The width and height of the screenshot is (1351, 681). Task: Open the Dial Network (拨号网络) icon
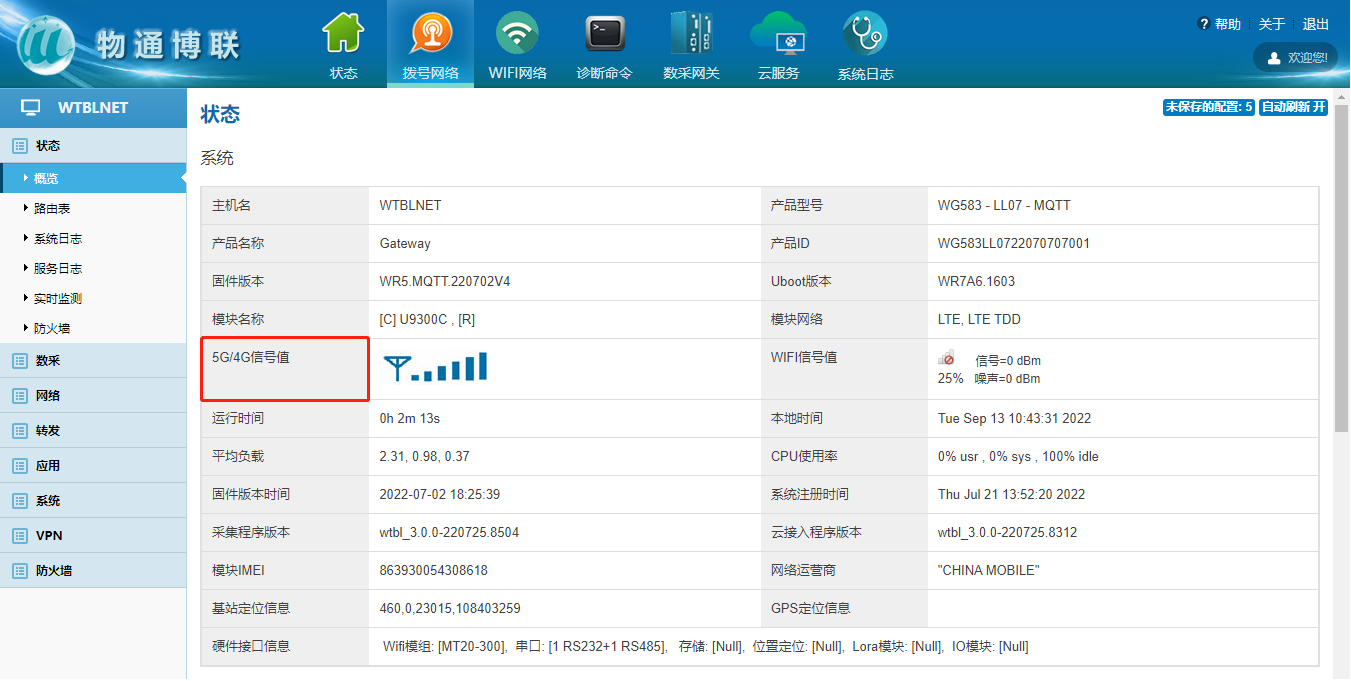click(430, 35)
